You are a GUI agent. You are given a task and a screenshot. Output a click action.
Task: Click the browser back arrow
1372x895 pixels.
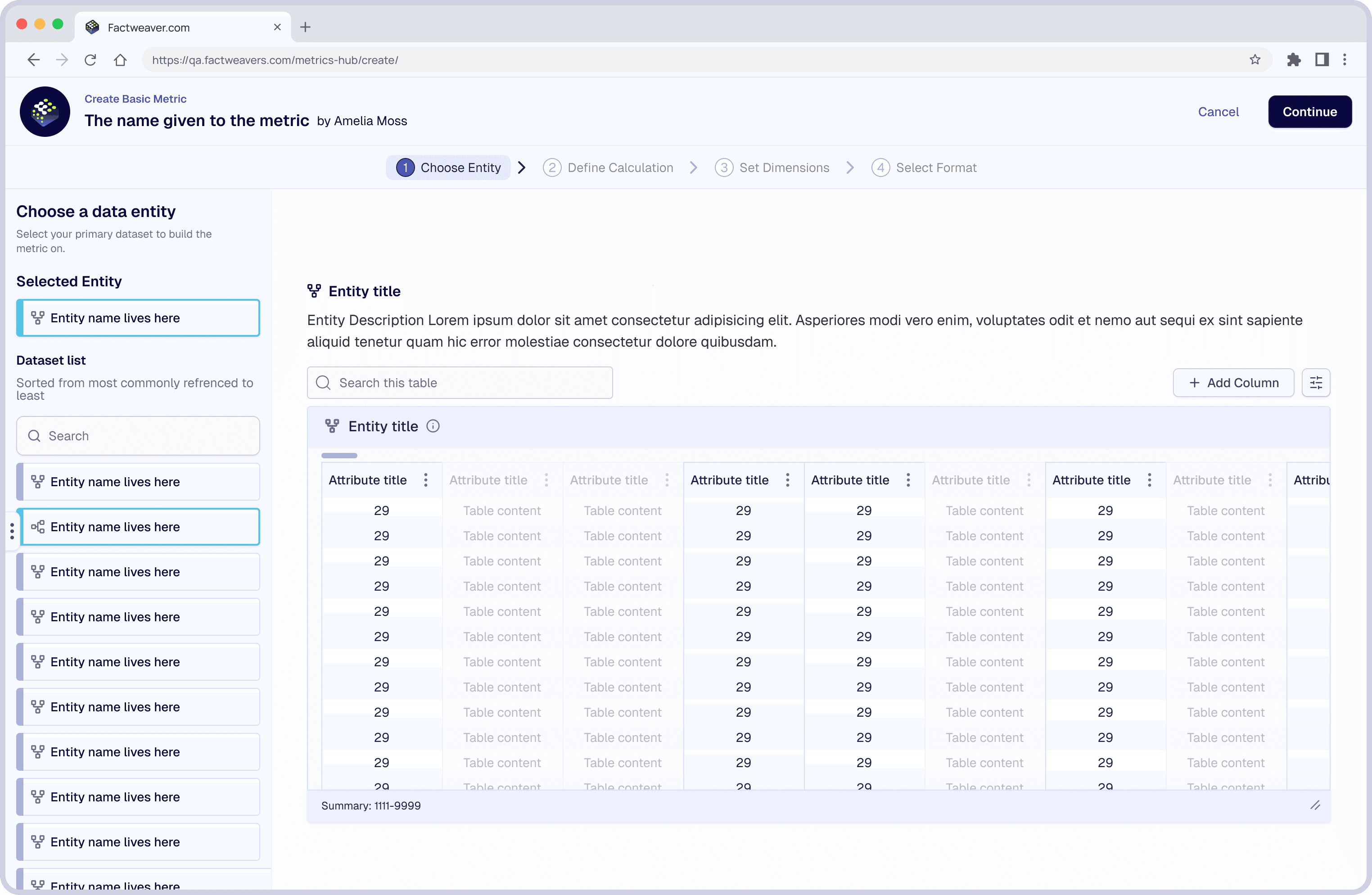[33, 60]
